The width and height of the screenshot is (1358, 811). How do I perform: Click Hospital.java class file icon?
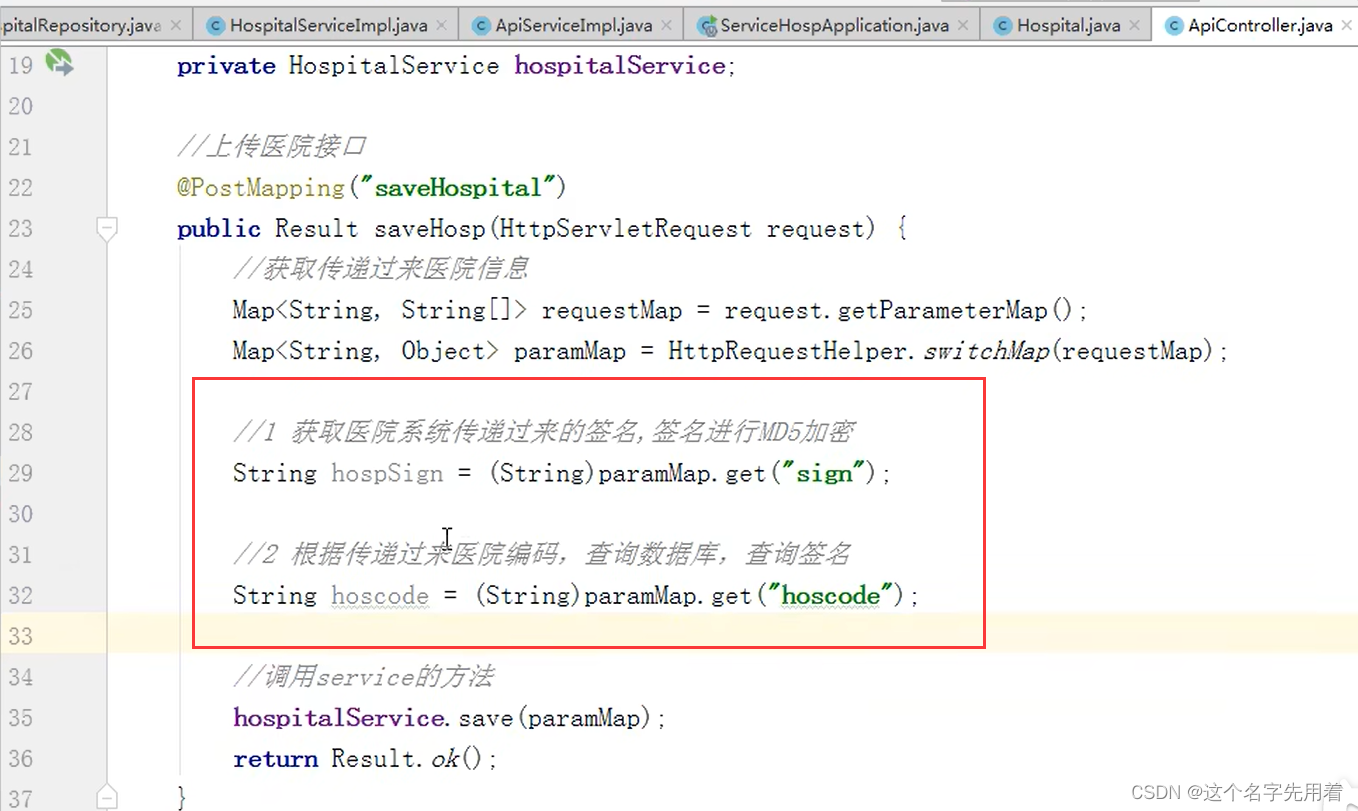pos(1001,26)
